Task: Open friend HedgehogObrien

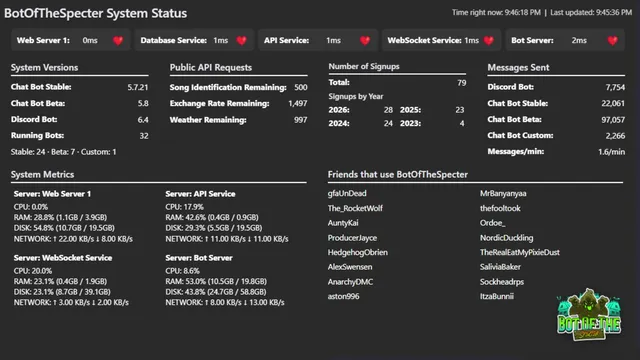Action: pos(358,252)
